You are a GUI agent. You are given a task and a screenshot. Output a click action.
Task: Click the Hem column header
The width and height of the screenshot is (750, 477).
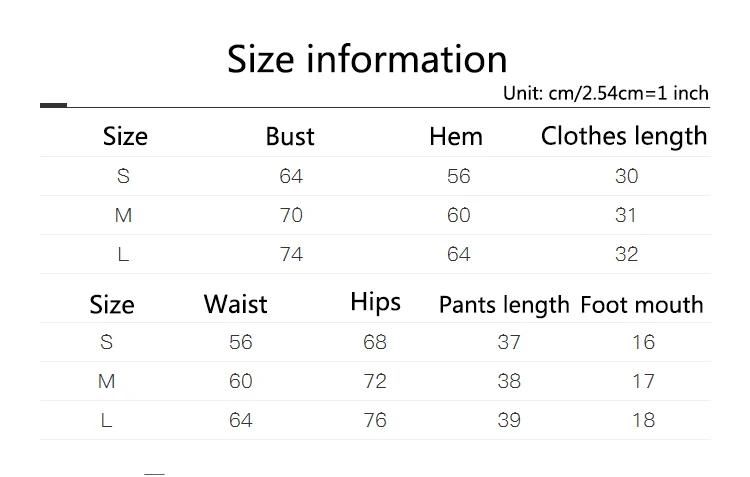click(456, 136)
